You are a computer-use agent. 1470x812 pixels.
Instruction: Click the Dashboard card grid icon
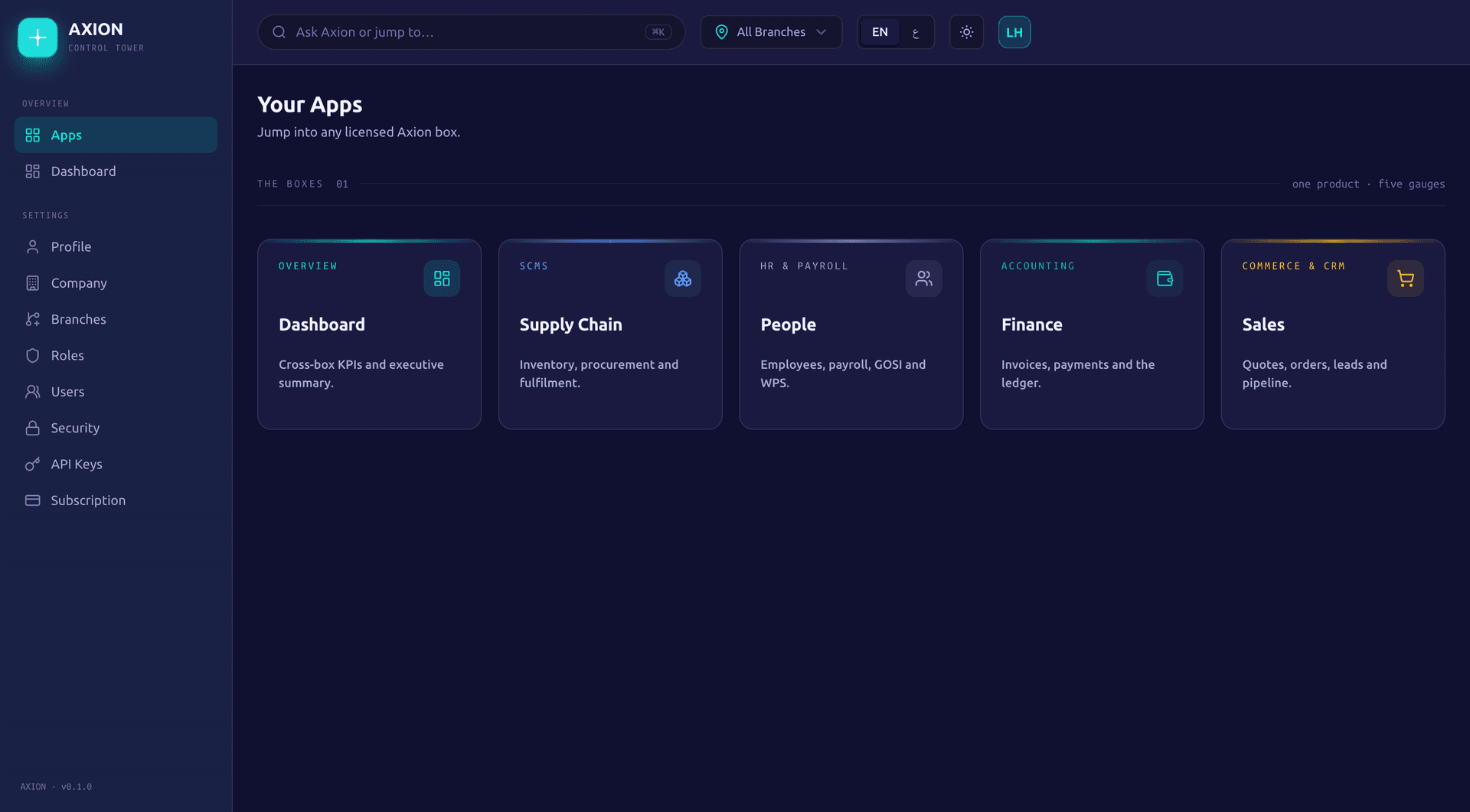pos(442,279)
